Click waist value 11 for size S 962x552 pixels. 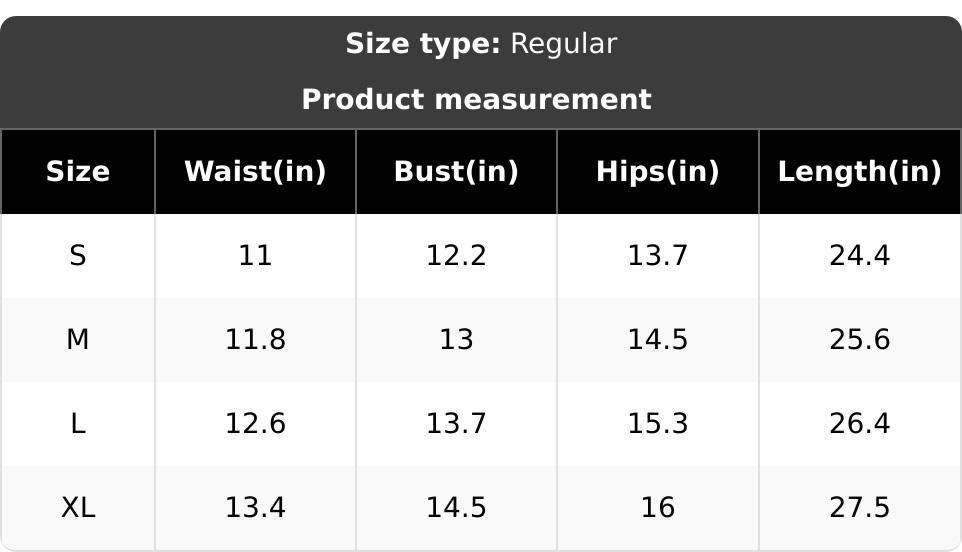[x=255, y=256]
